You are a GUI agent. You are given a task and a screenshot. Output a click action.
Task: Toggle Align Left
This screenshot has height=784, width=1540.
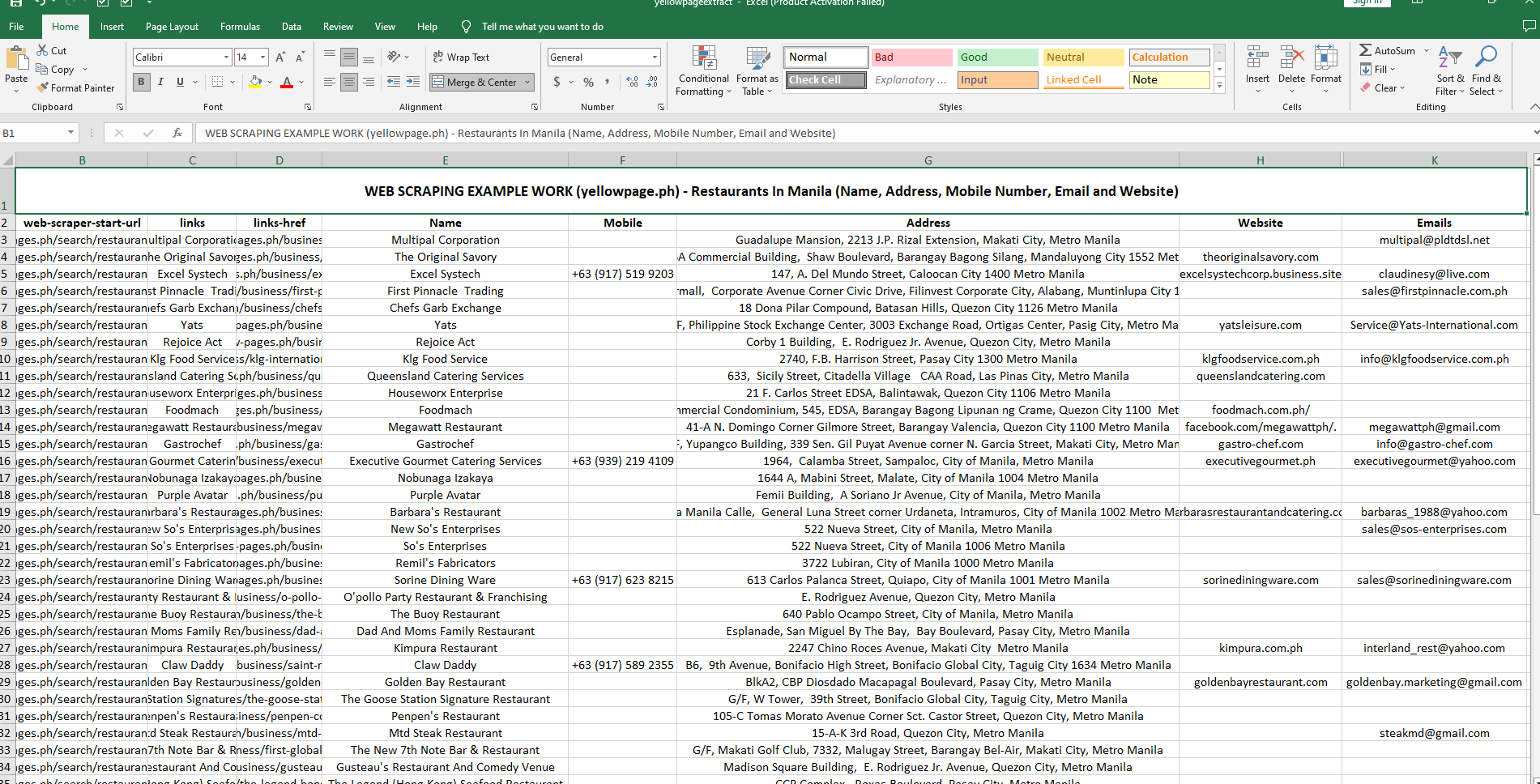(x=330, y=82)
